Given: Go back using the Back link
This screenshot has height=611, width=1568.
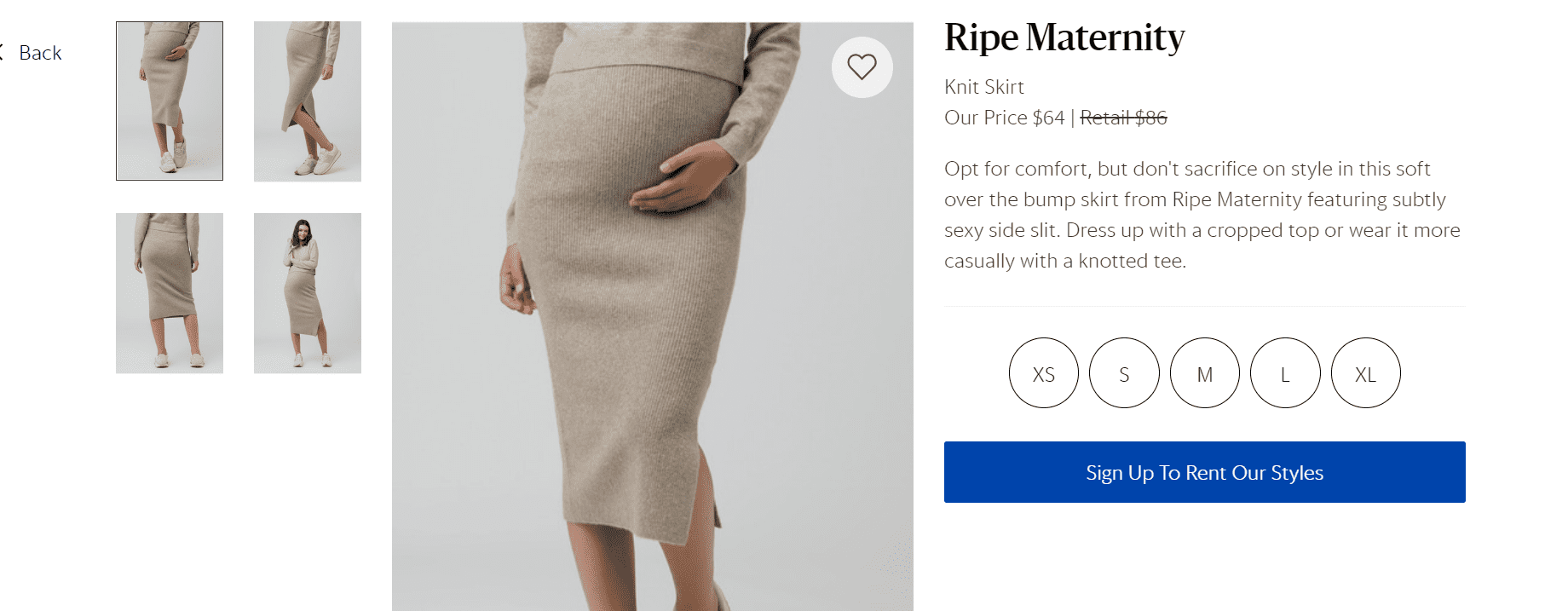Looking at the screenshot, I should (40, 53).
